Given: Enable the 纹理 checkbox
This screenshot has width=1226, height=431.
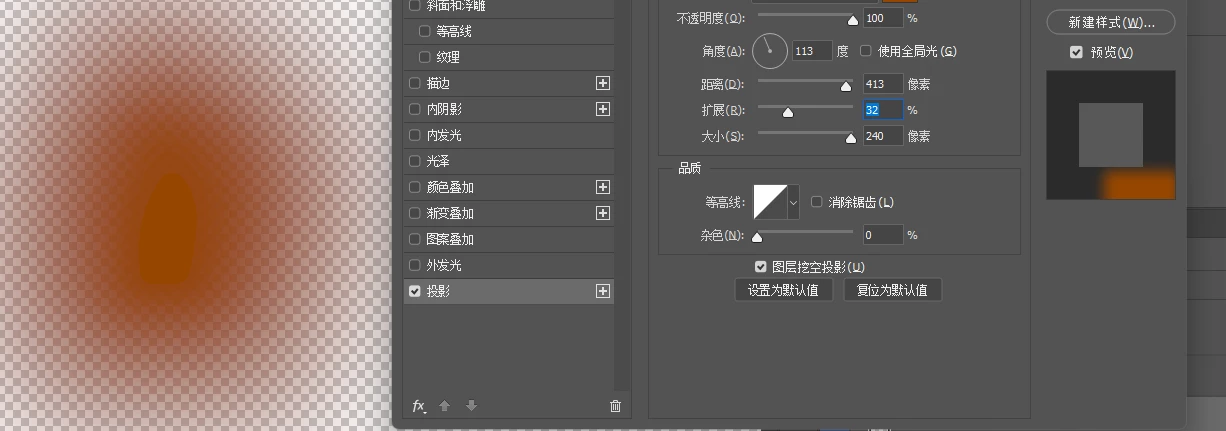Looking at the screenshot, I should [x=424, y=57].
